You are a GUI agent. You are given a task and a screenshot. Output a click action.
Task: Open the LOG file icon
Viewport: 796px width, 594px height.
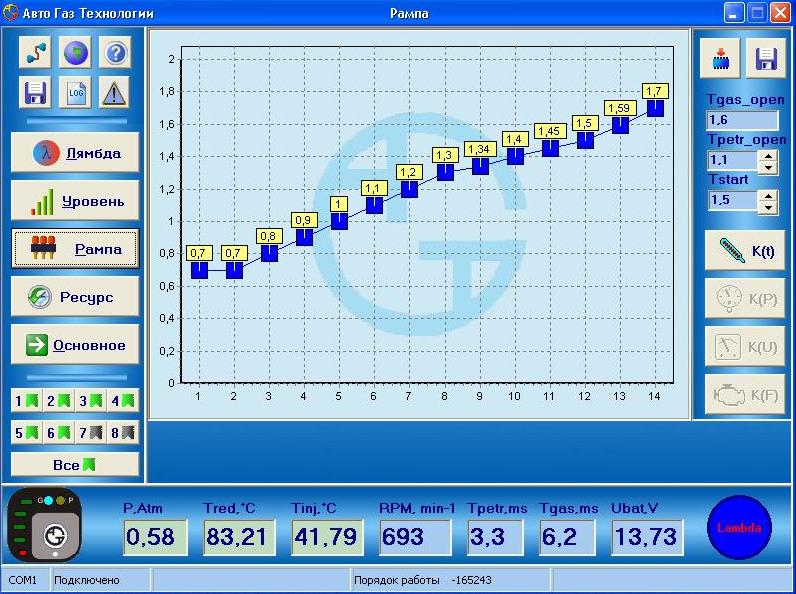(x=76, y=93)
